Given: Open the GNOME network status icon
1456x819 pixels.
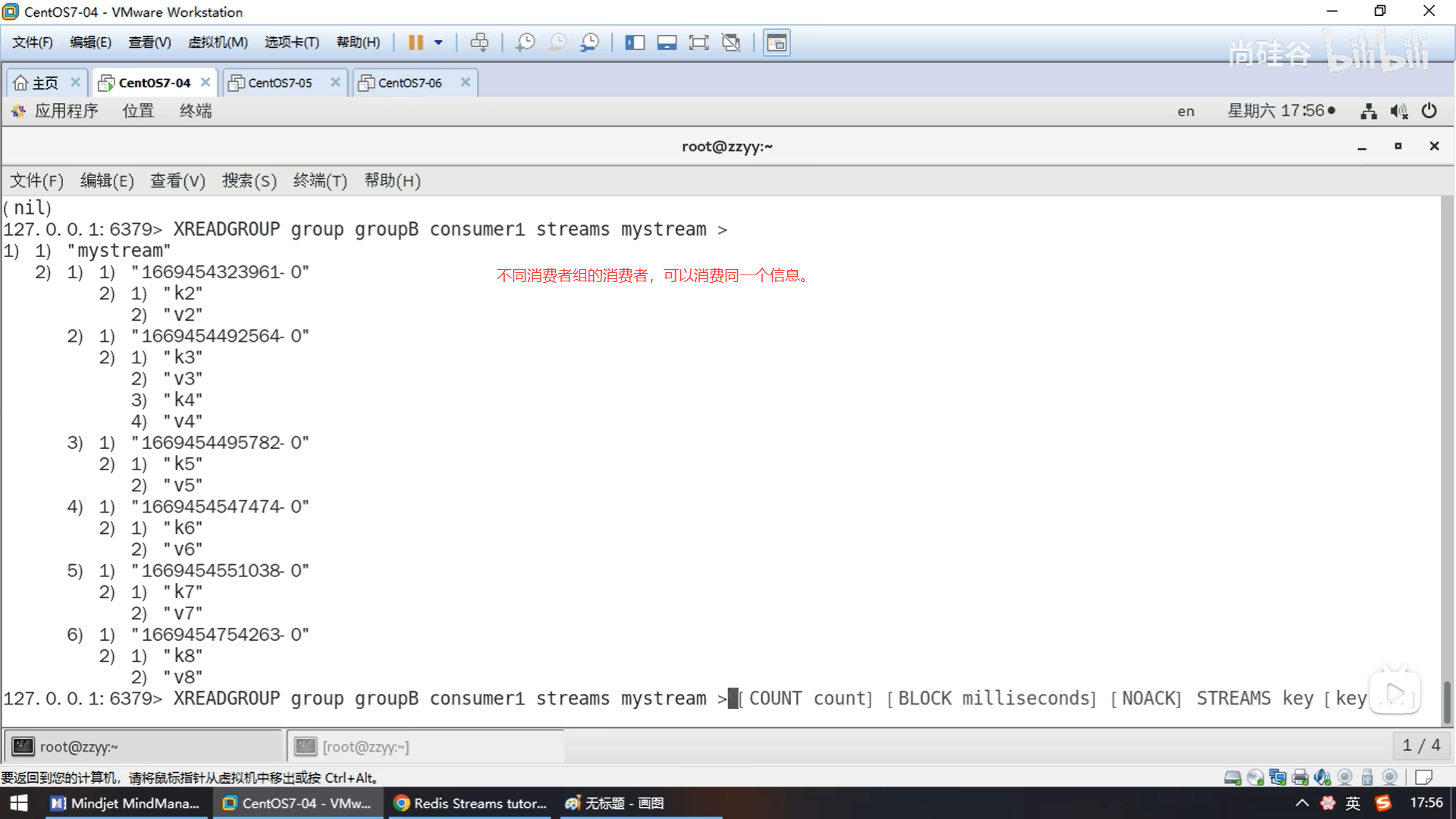Looking at the screenshot, I should coord(1368,111).
